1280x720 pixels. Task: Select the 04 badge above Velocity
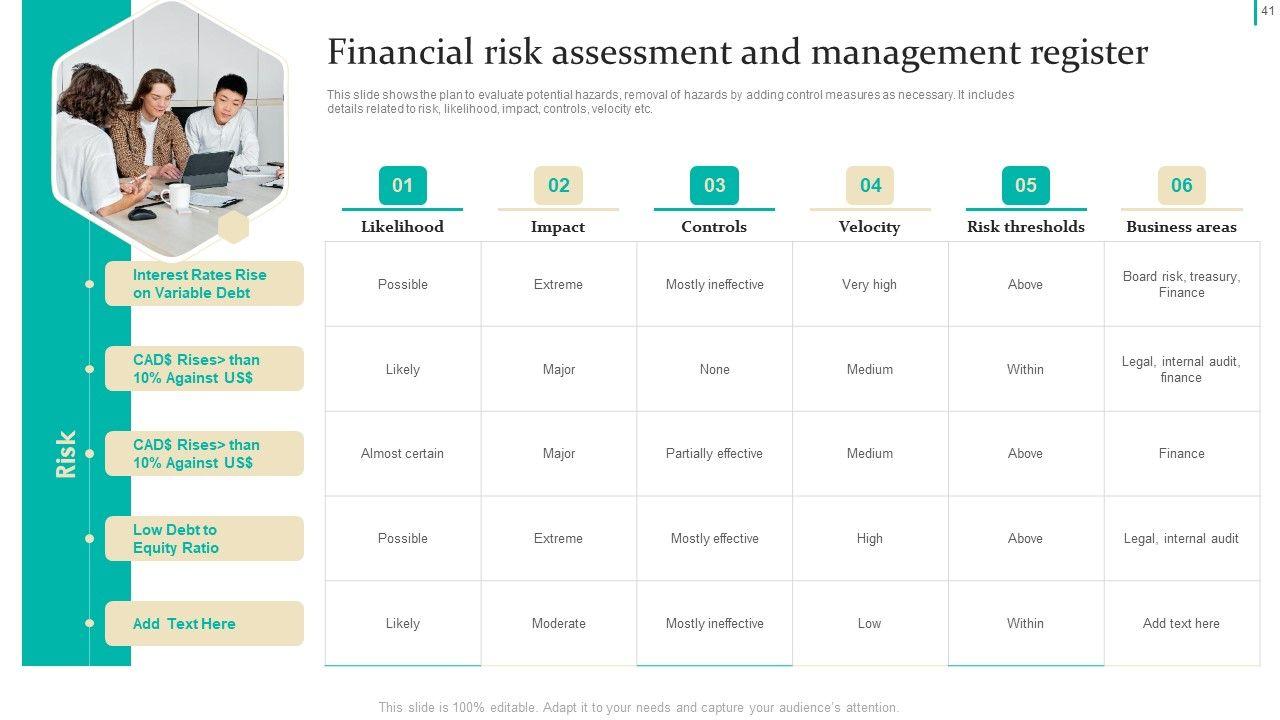(x=870, y=185)
